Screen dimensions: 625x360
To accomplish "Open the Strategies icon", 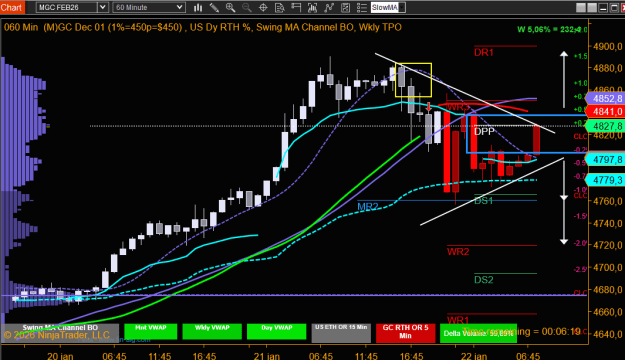I will point(345,7).
